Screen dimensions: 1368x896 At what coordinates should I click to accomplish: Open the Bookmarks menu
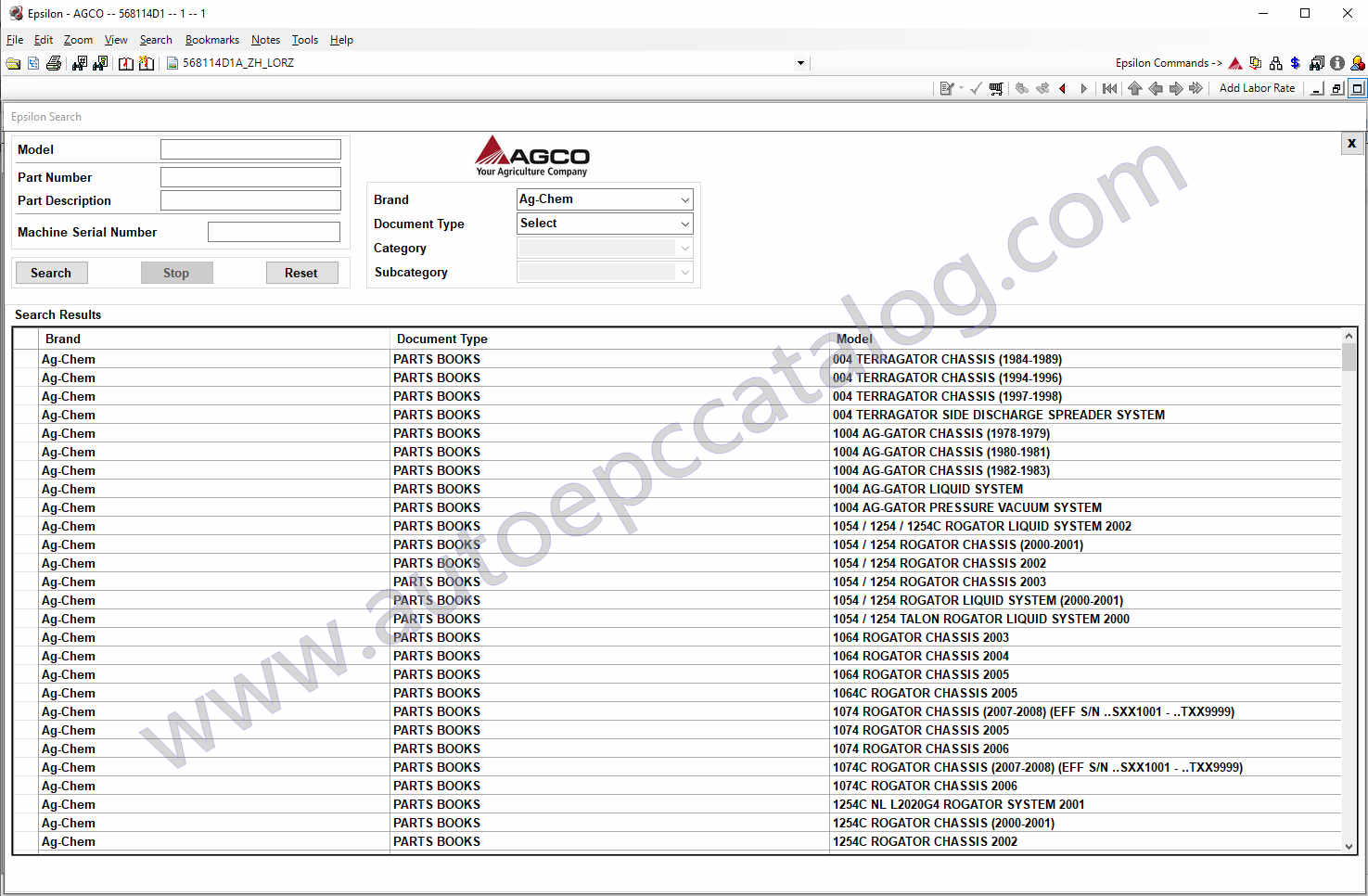(x=211, y=40)
